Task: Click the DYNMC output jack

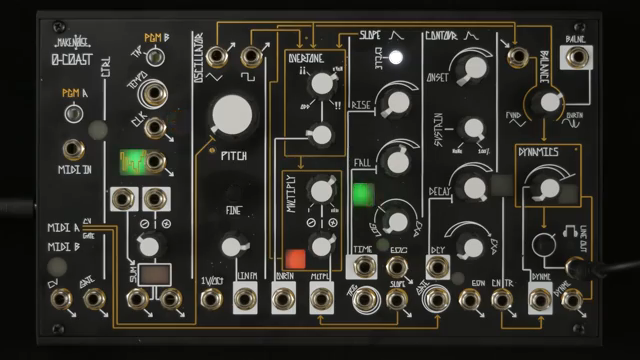Action: 572,299
